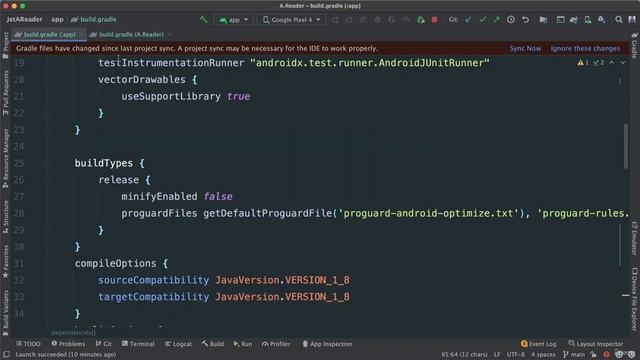The height and width of the screenshot is (360, 640).
Task: Open the Terminal tool window
Action: (x=138, y=344)
